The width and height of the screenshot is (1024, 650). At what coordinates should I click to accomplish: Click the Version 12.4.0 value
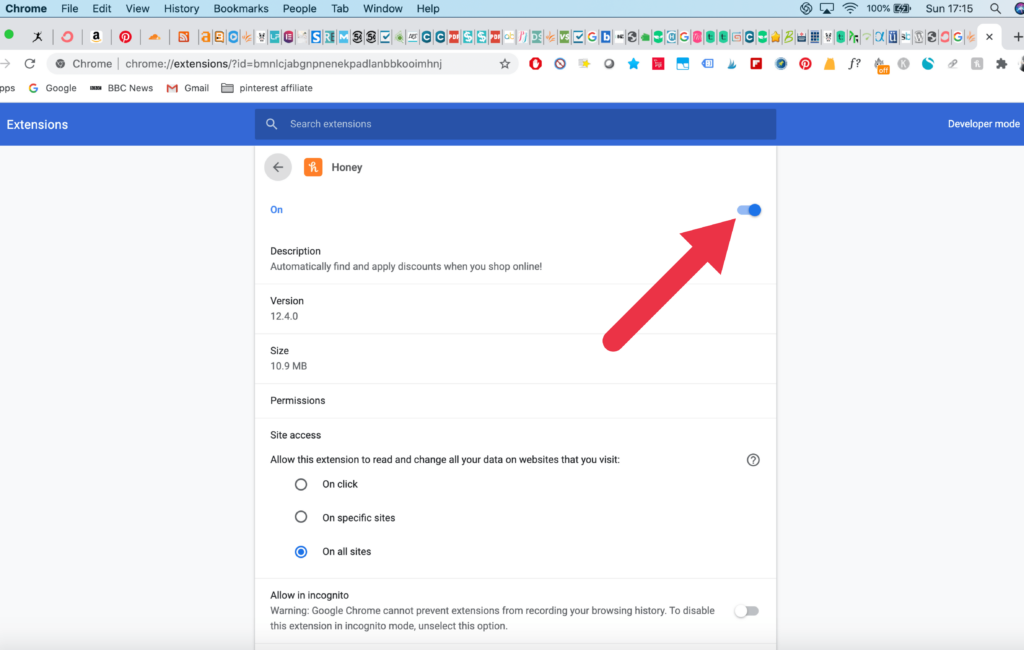[284, 316]
